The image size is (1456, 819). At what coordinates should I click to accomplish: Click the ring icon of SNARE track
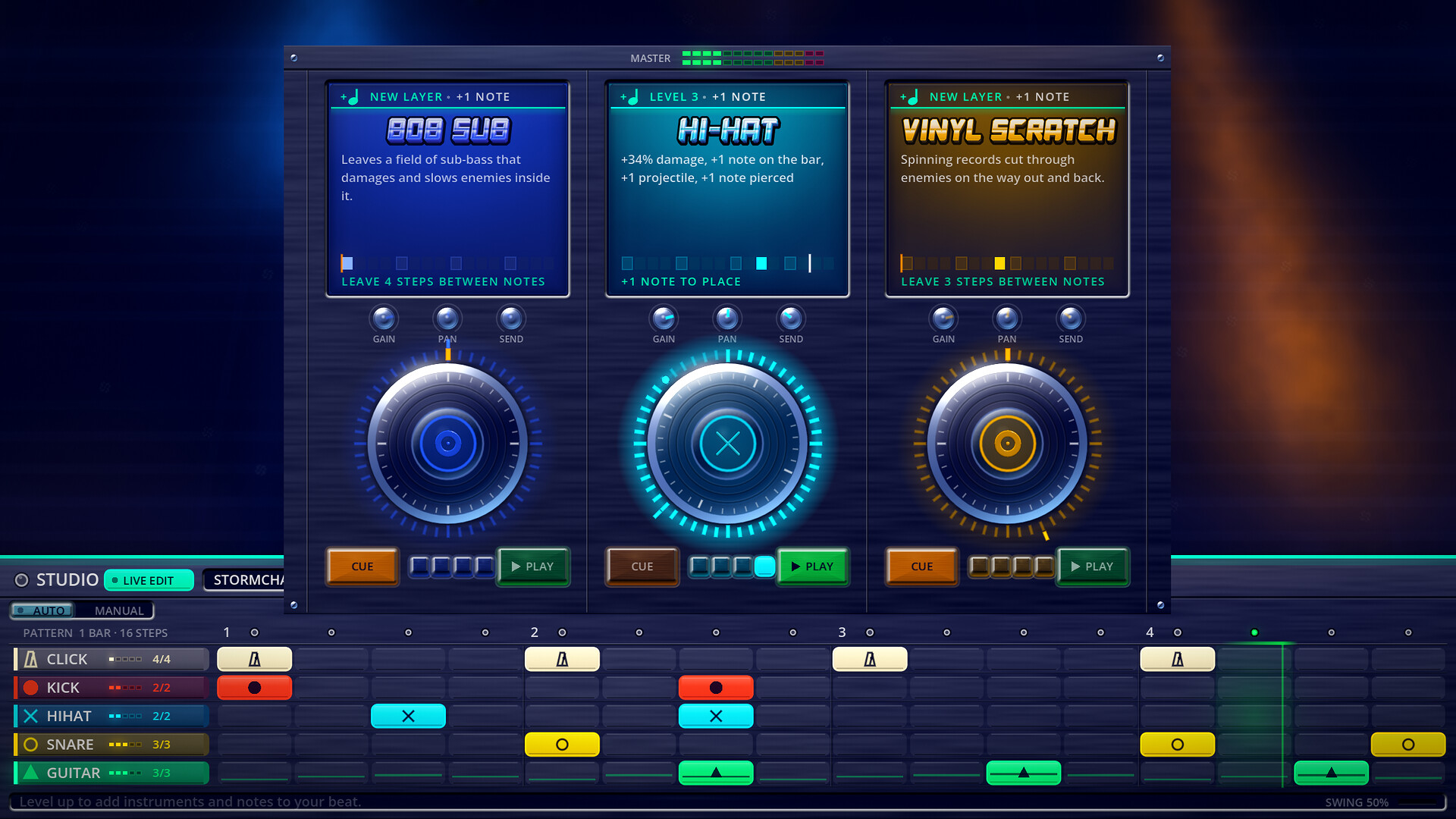point(31,745)
